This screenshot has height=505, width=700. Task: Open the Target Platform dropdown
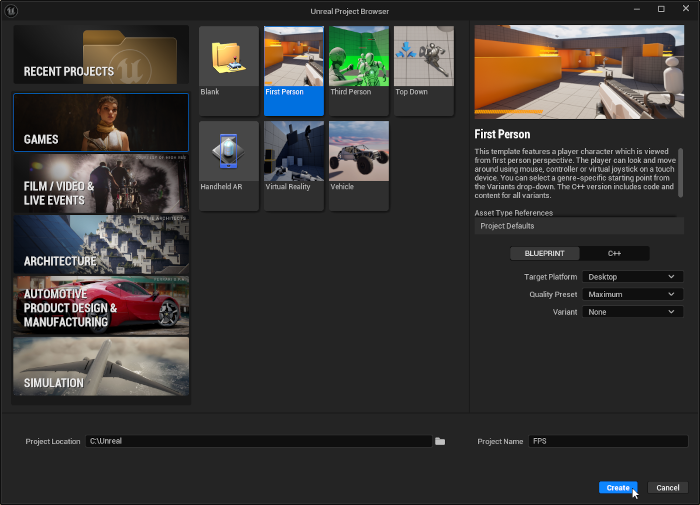coord(631,277)
